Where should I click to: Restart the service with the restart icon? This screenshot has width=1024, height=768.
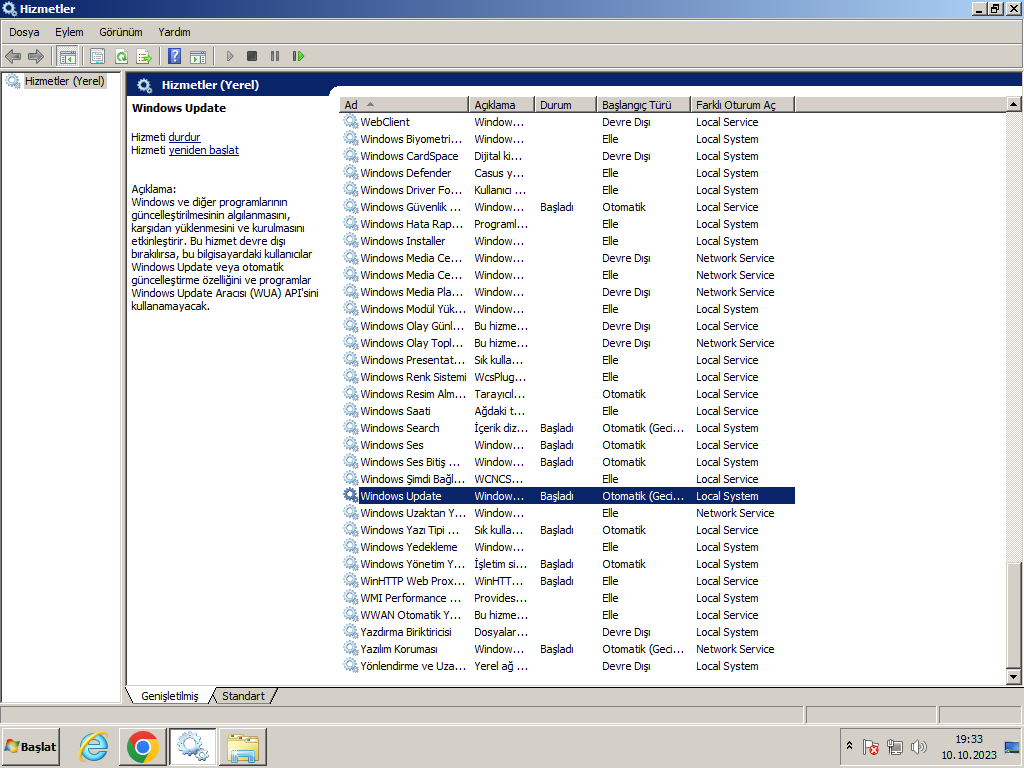point(298,56)
